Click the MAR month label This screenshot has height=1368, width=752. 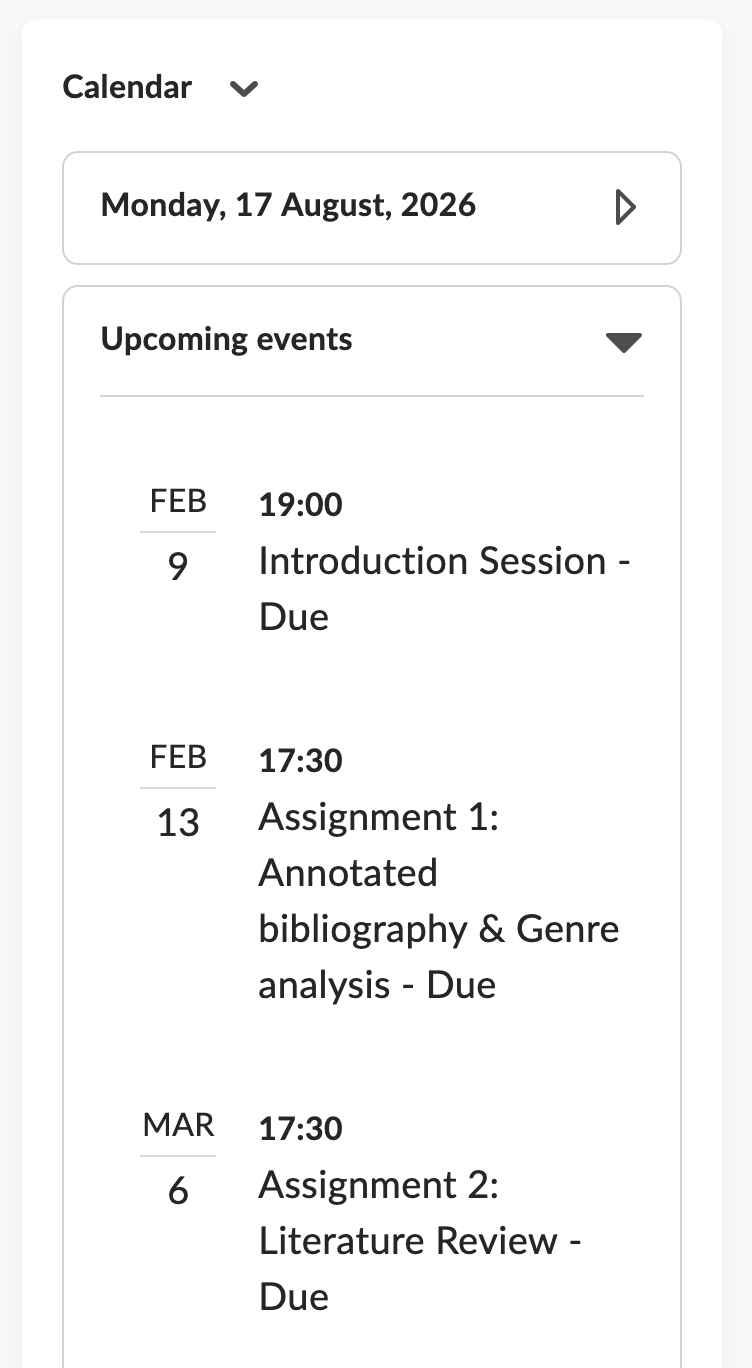[178, 1125]
